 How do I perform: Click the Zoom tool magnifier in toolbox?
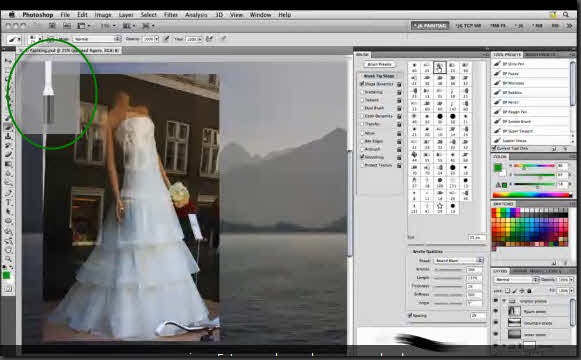[8, 259]
